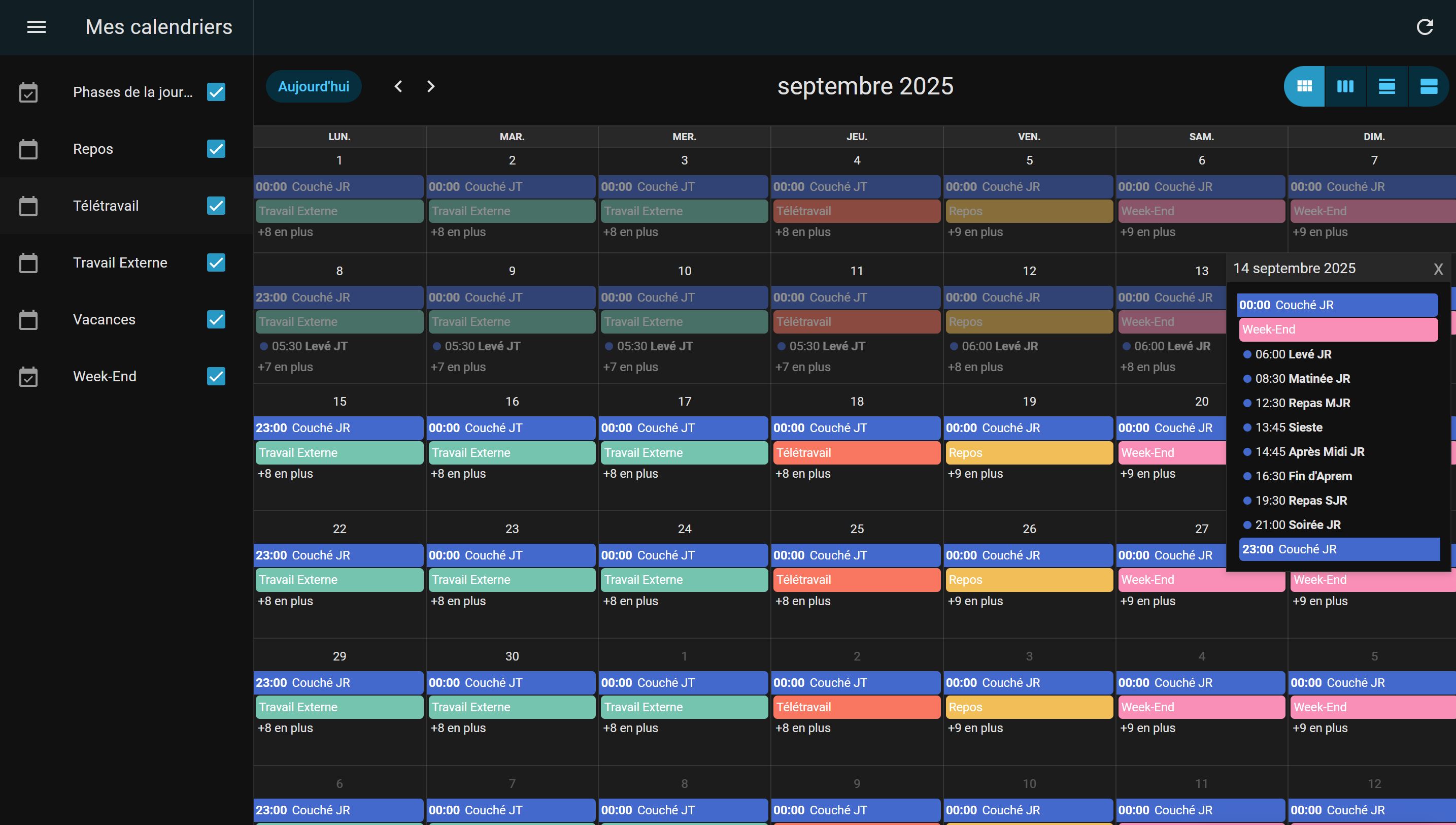This screenshot has width=1456, height=825.
Task: Click the refresh calendar icon
Action: (1425, 26)
